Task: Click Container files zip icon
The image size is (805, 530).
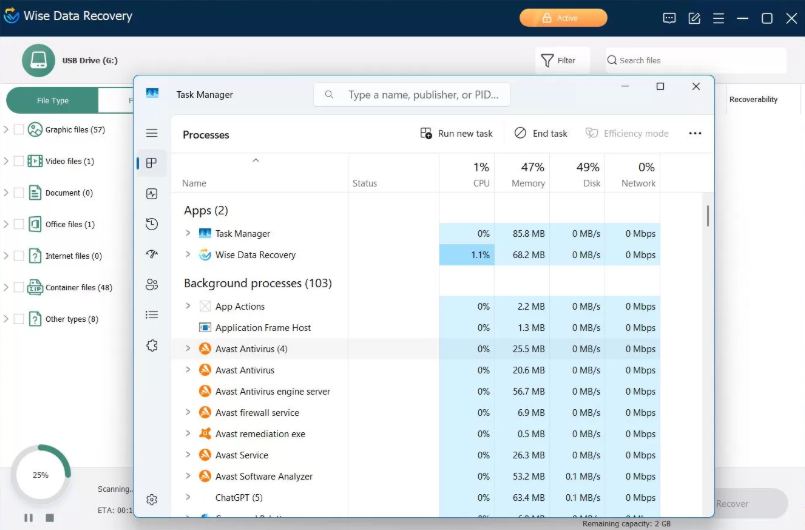Action: (x=35, y=287)
